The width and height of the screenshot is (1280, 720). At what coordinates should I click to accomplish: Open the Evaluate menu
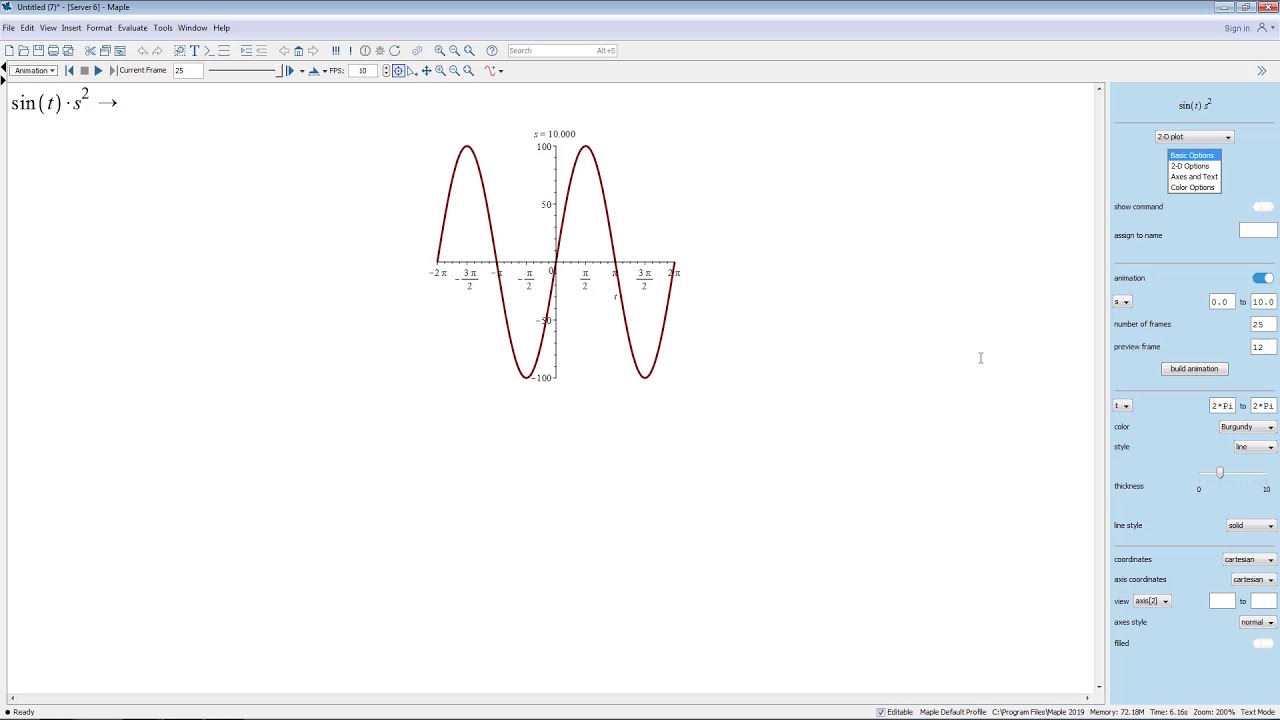coord(132,28)
